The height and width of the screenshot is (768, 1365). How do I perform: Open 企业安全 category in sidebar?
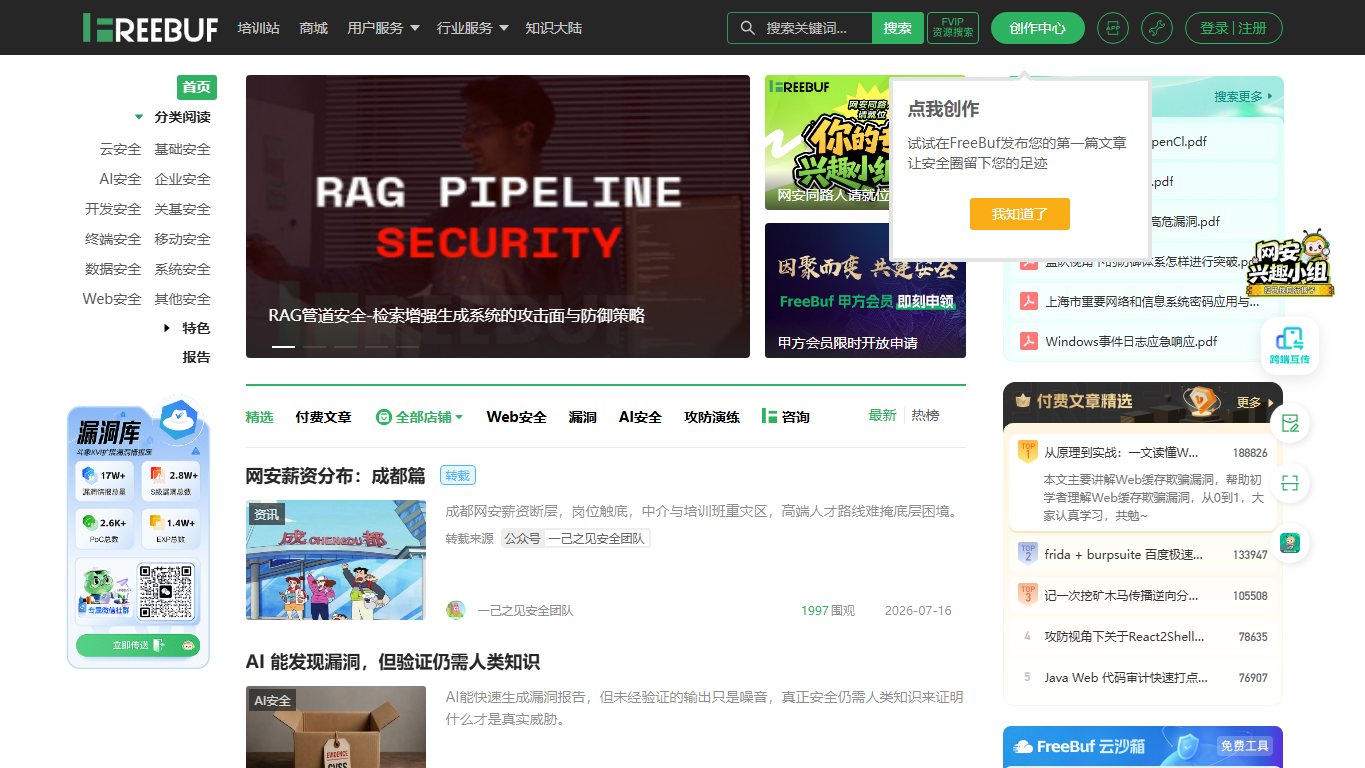[x=183, y=179]
